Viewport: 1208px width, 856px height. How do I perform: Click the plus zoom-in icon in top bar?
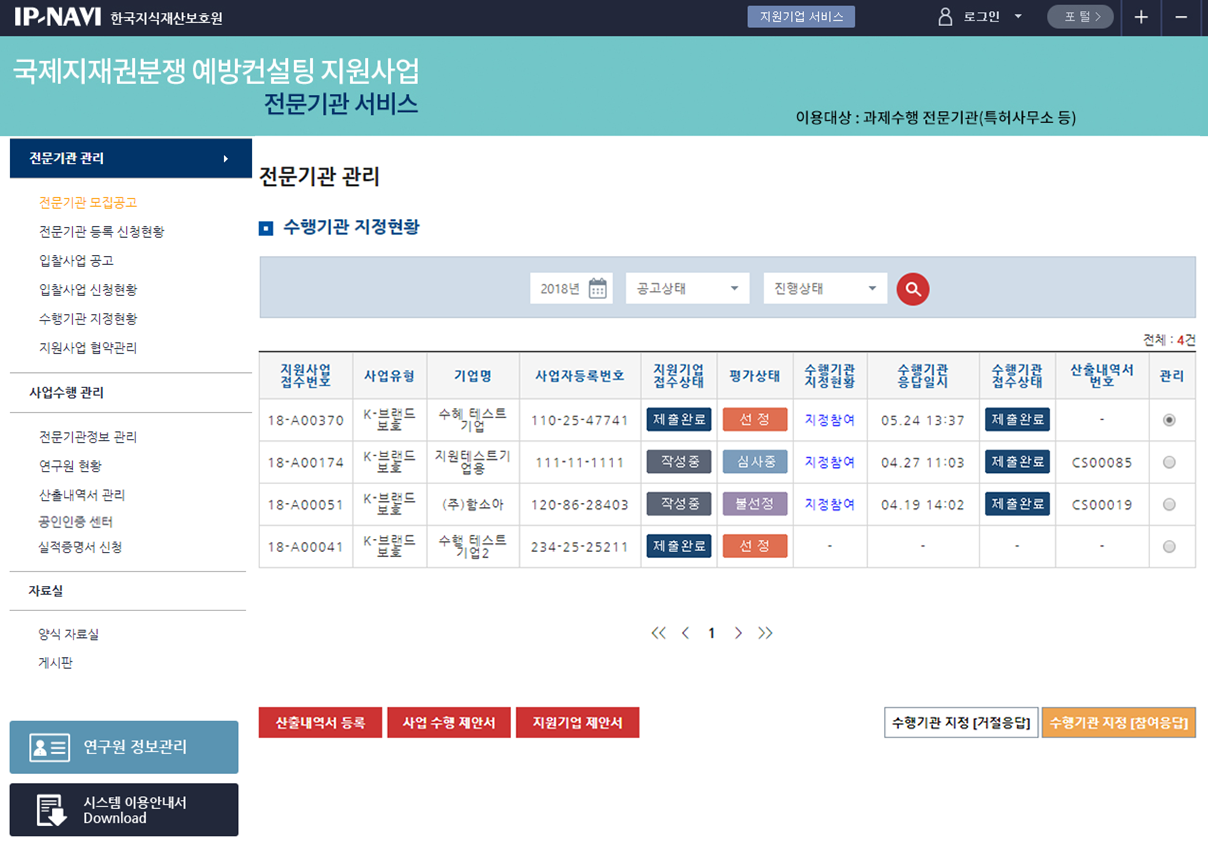(x=1141, y=17)
